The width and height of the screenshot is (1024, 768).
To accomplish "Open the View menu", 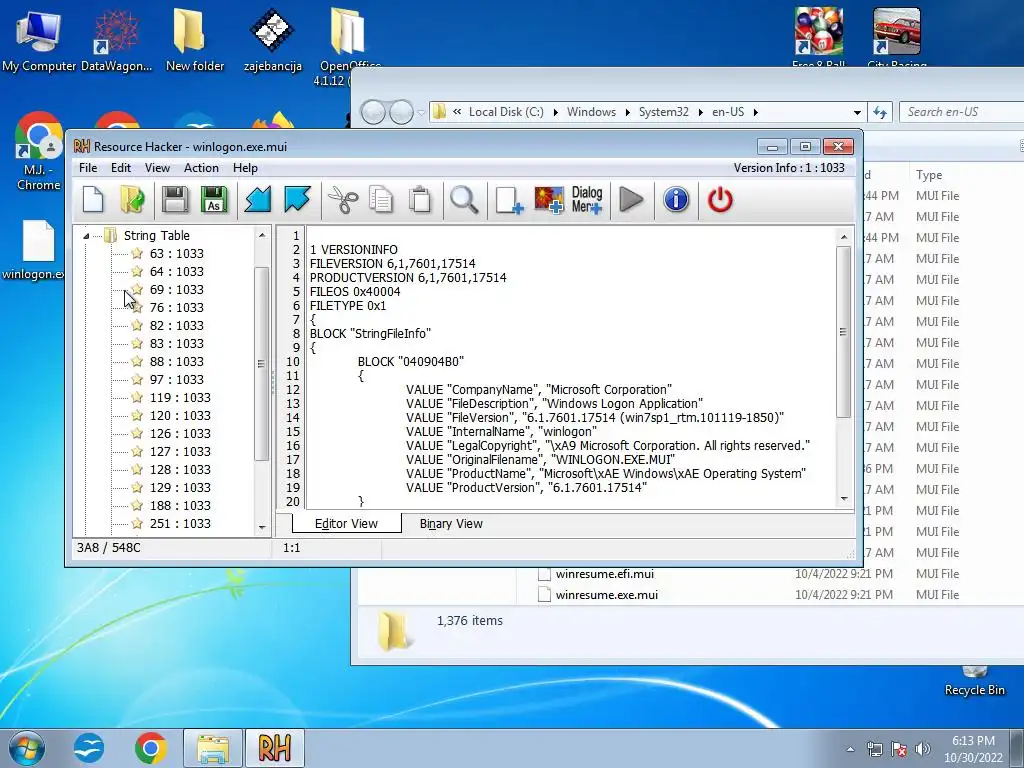I will click(x=157, y=168).
